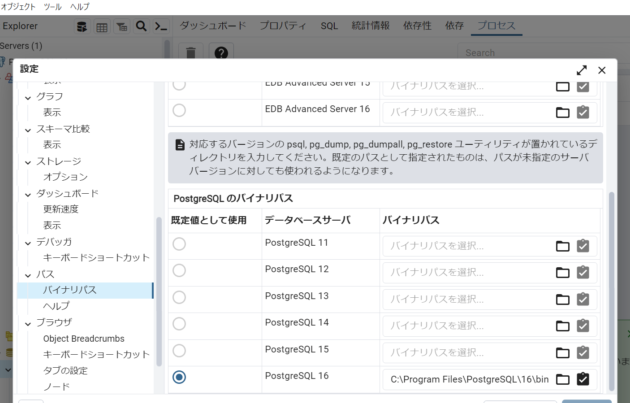This screenshot has width=630, height=403.
Task: Click the help question mark icon
Action: (221, 53)
